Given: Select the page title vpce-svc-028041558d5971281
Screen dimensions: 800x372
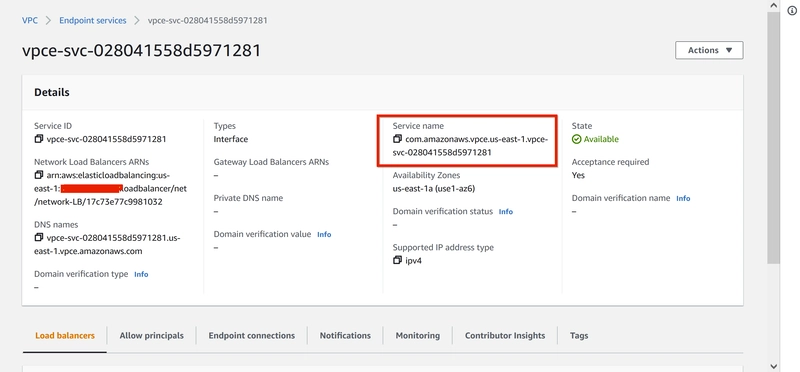Looking at the screenshot, I should pyautogui.click(x=141, y=51).
